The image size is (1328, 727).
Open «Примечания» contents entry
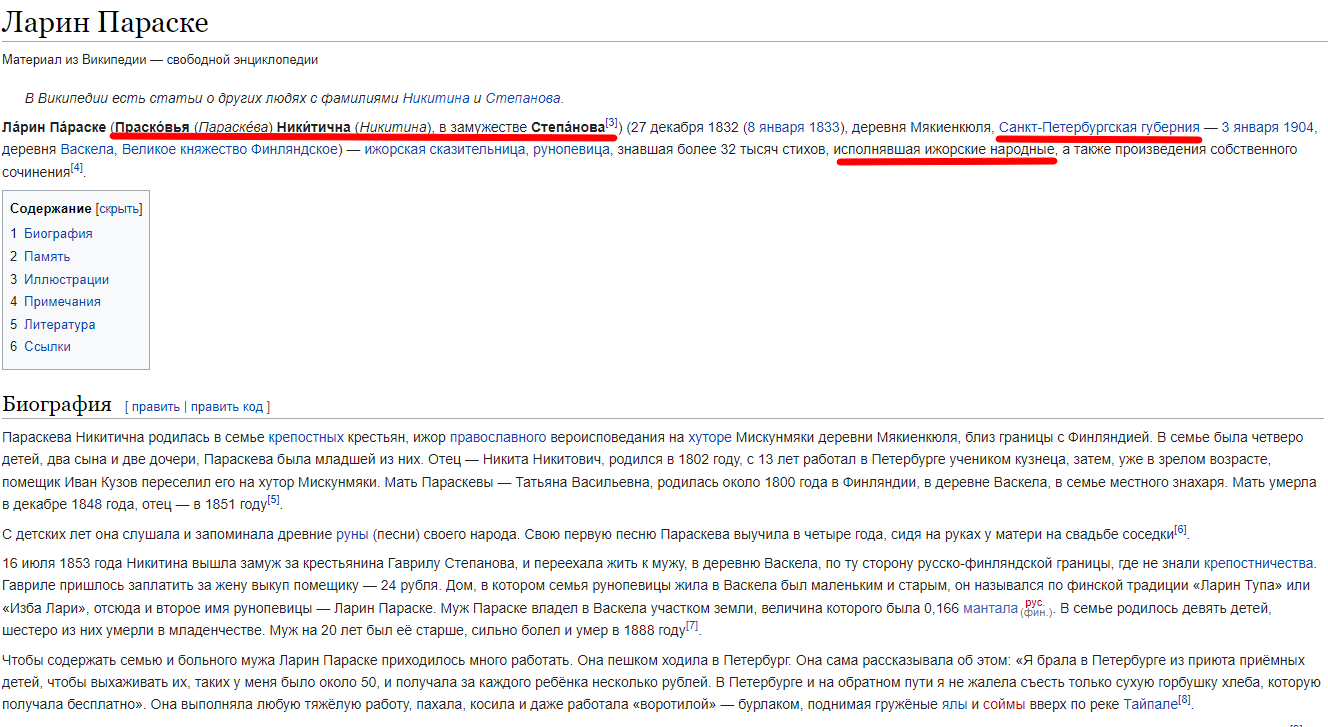[x=62, y=301]
